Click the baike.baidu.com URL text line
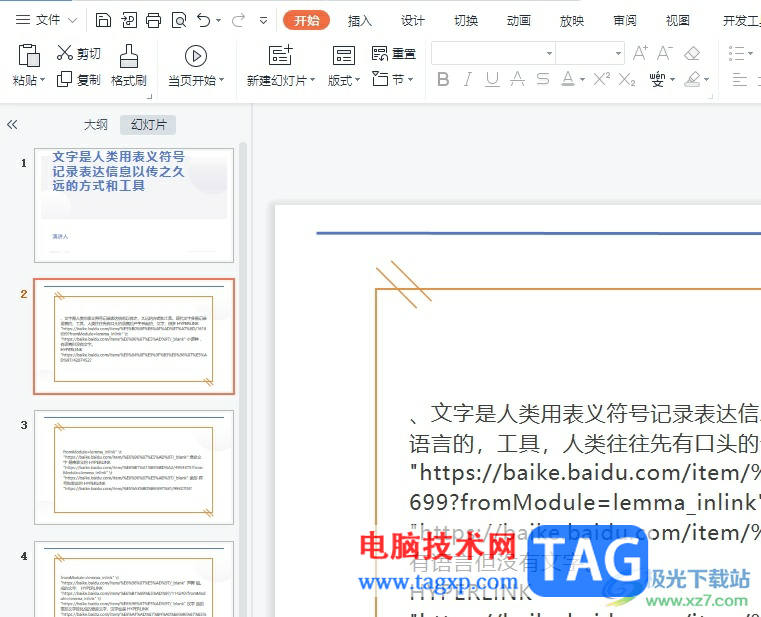Screen dimensions: 761x617 tap(585, 473)
